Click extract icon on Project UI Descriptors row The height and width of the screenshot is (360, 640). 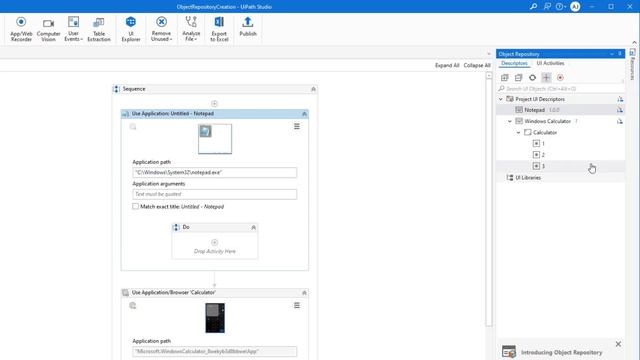click(x=620, y=99)
